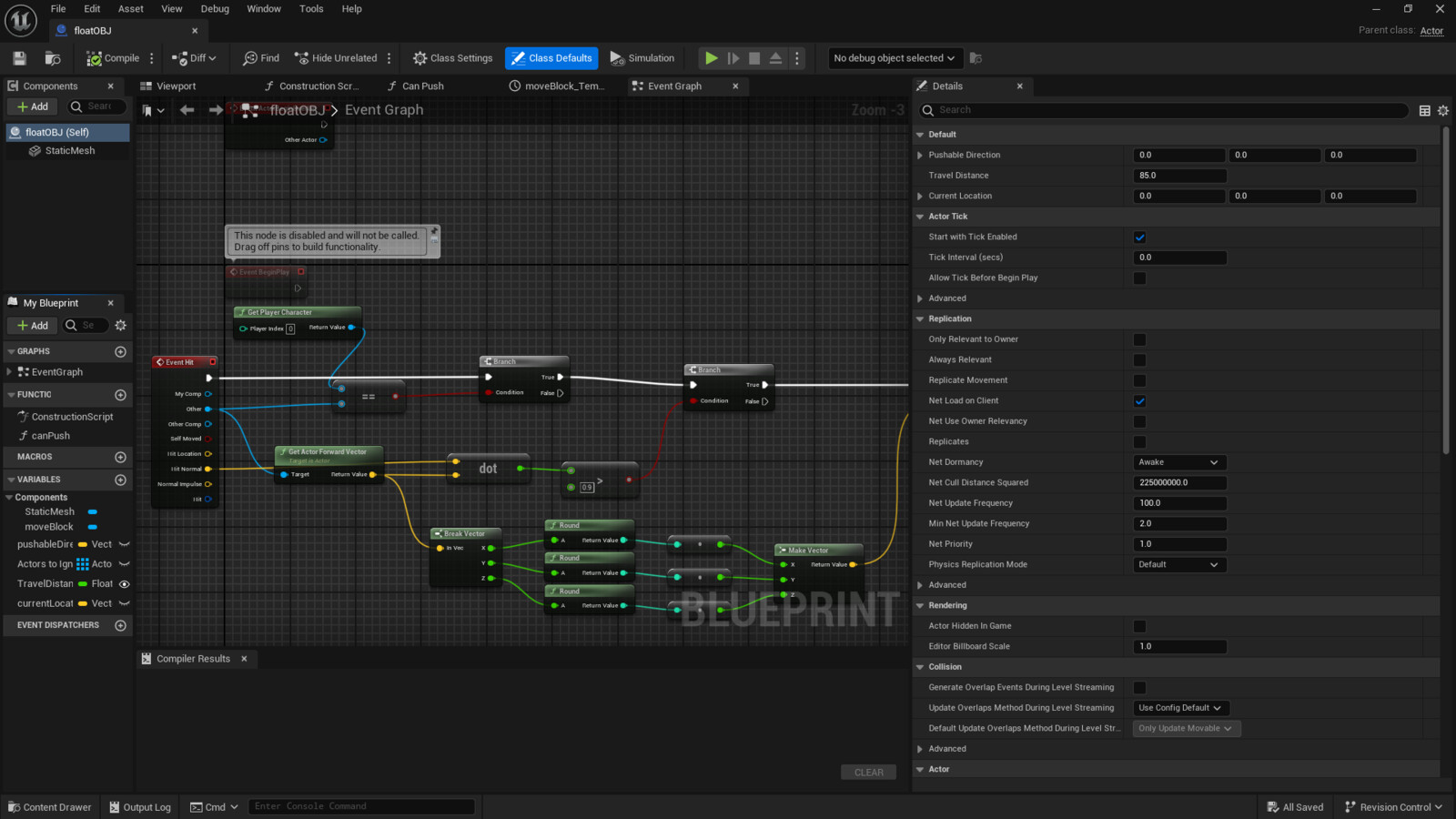
Task: Expand the EventGraph tree item
Action: [9, 372]
